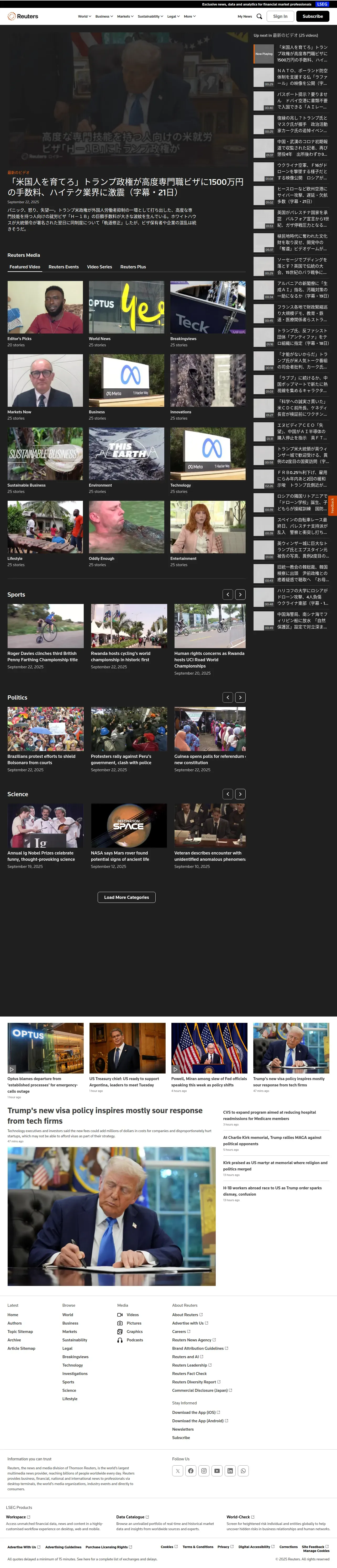Click the Subscribe button in header
This screenshot has width=337, height=1568.
coord(313,17)
